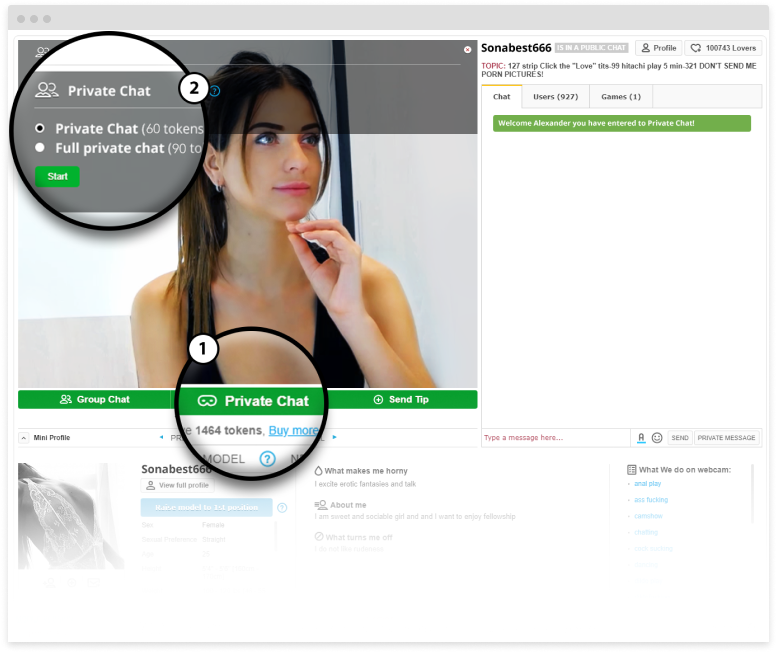Click the Lovers heart counter button
The height and width of the screenshot is (653, 777).
[x=724, y=48]
